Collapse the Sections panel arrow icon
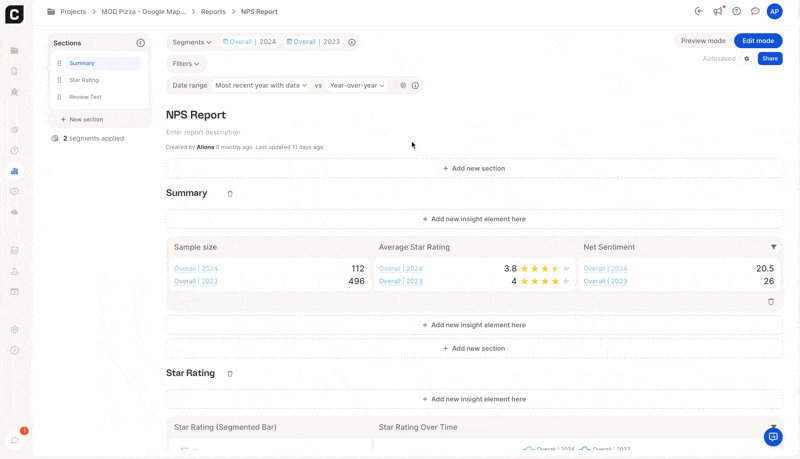 point(140,43)
